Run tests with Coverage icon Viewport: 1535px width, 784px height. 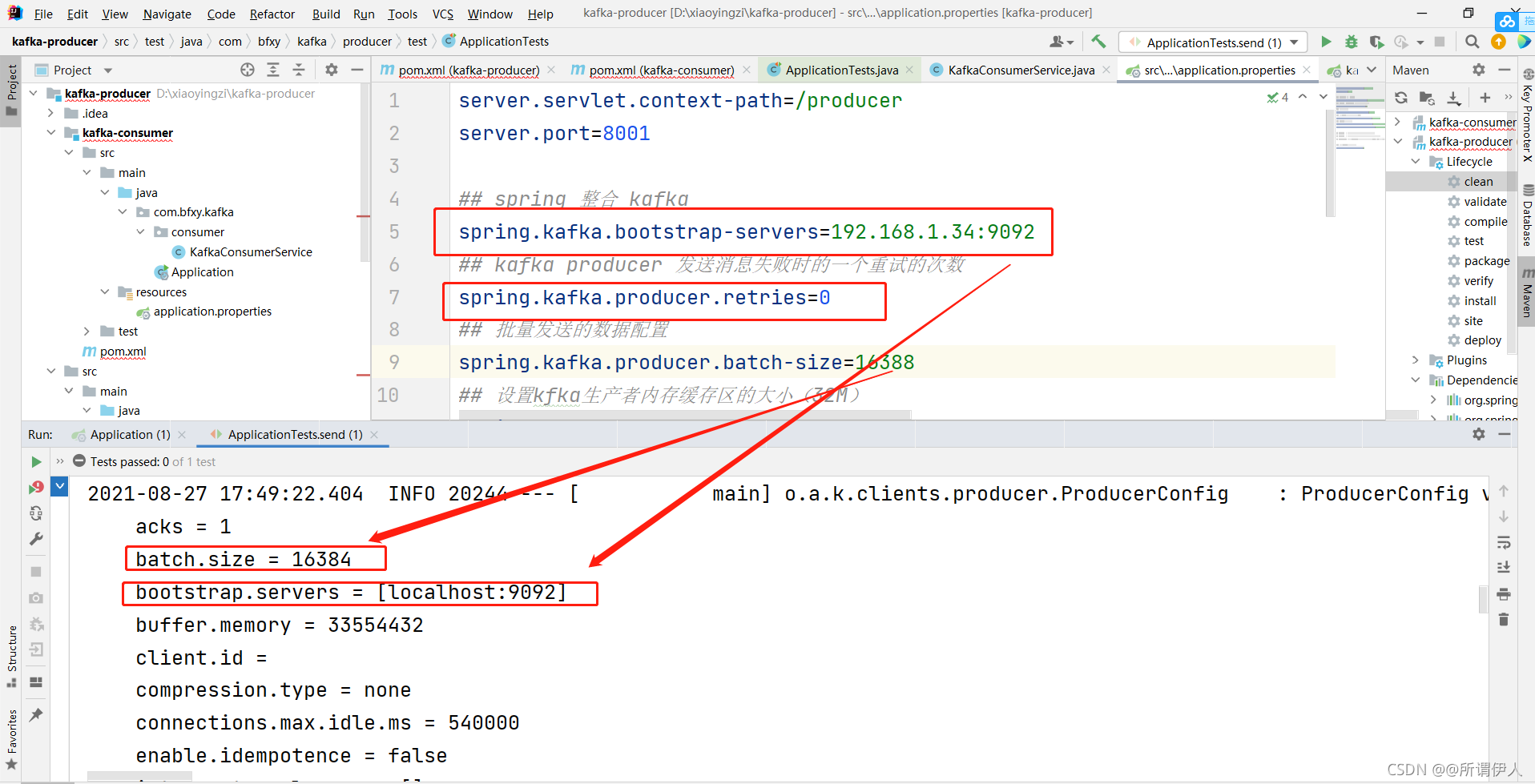pyautogui.click(x=1376, y=42)
